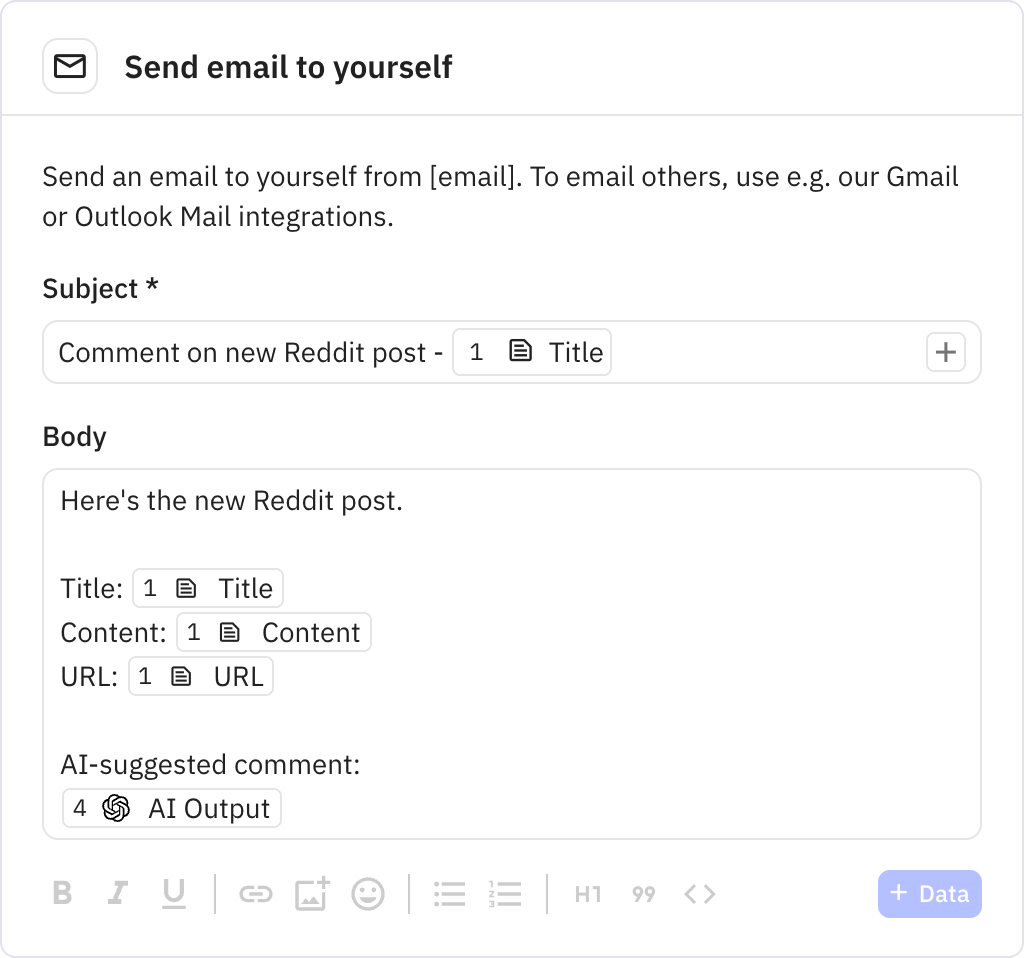Toggle a bulleted list
Image resolution: width=1024 pixels, height=958 pixels.
pos(449,894)
